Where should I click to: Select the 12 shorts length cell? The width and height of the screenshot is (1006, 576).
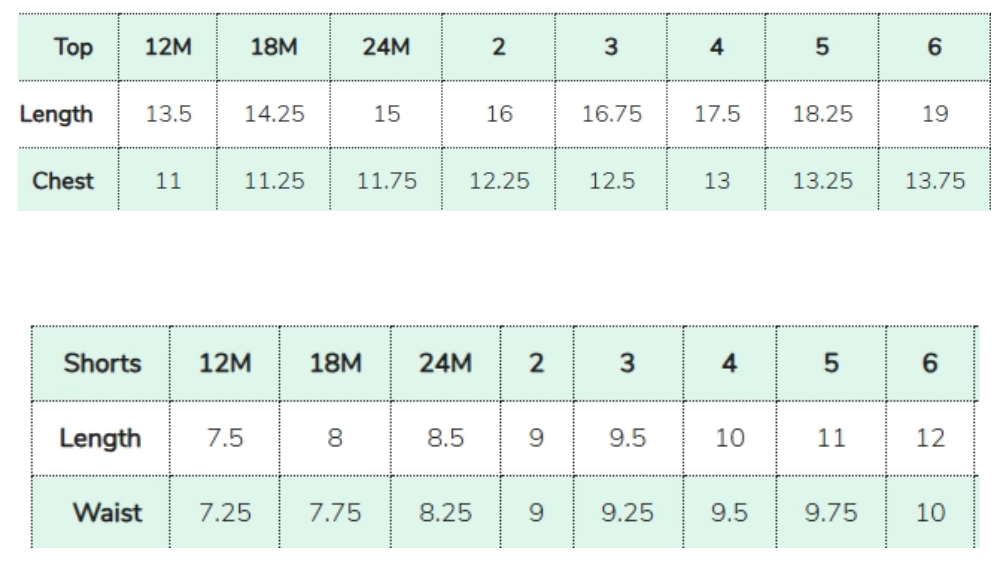930,438
